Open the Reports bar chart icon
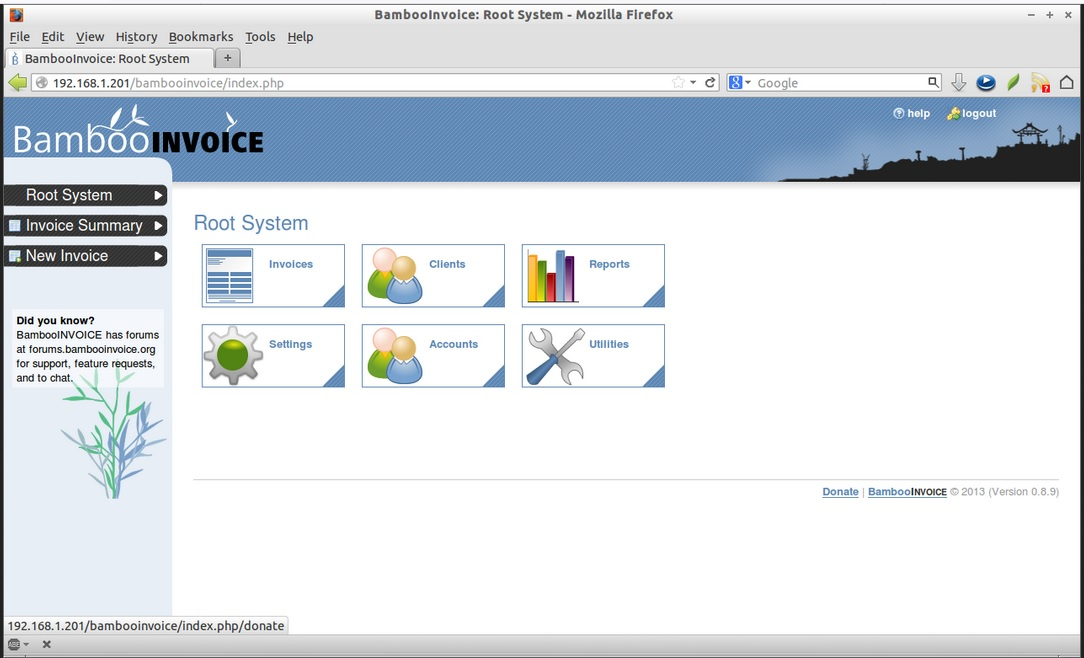 [552, 276]
